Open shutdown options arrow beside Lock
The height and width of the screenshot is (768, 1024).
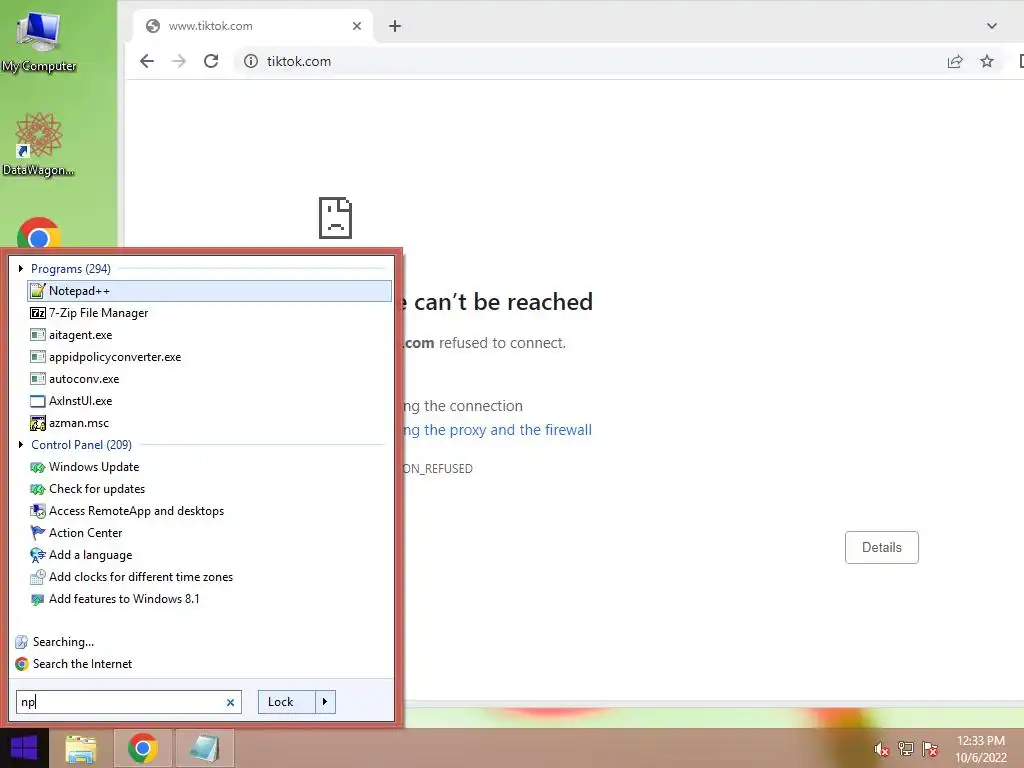[x=325, y=702]
